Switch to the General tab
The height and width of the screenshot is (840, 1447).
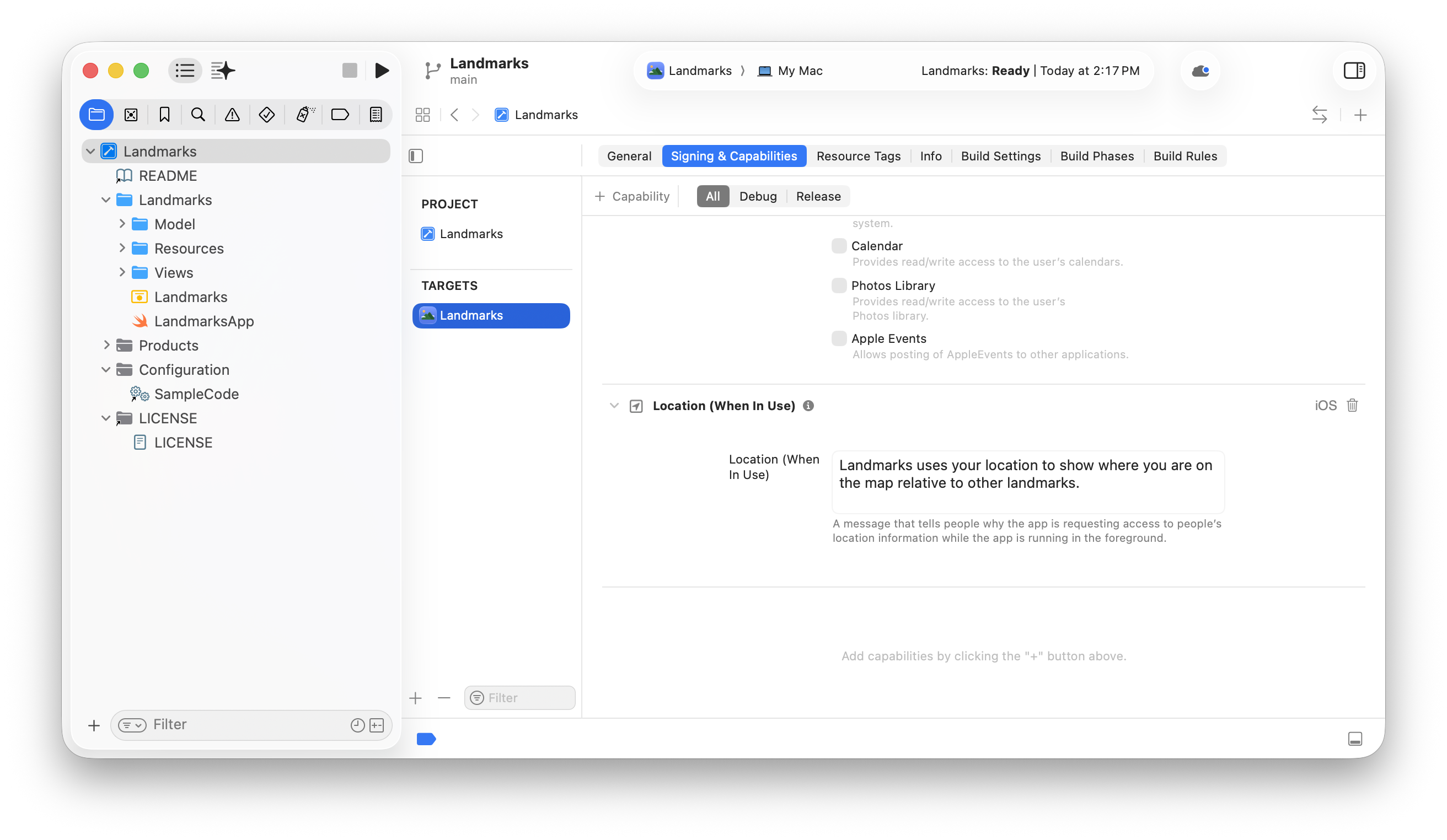[x=629, y=156]
